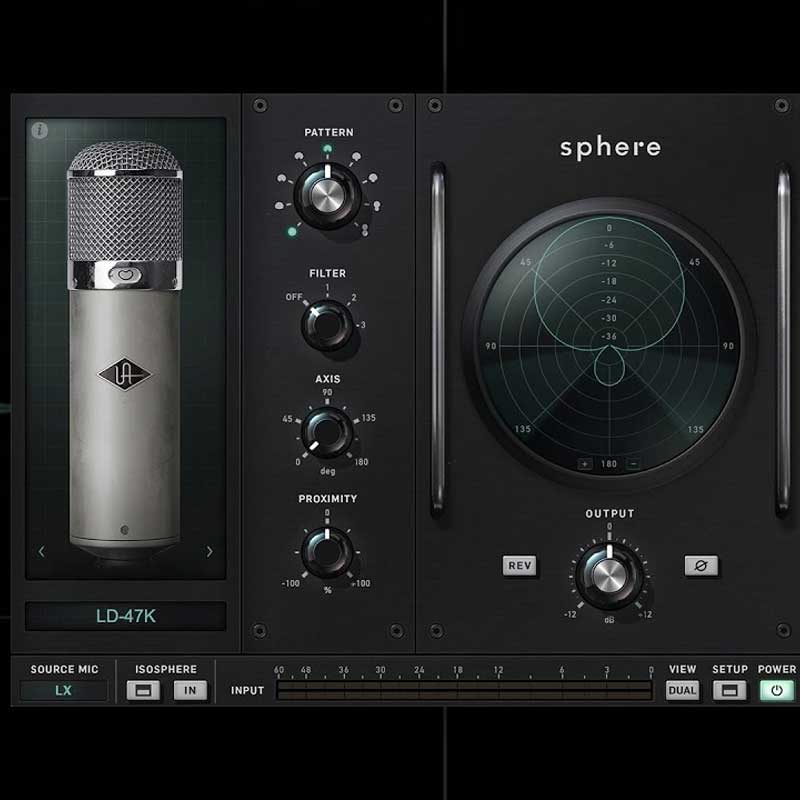The width and height of the screenshot is (800, 800).
Task: Click the Pattern knob
Action: 328,195
